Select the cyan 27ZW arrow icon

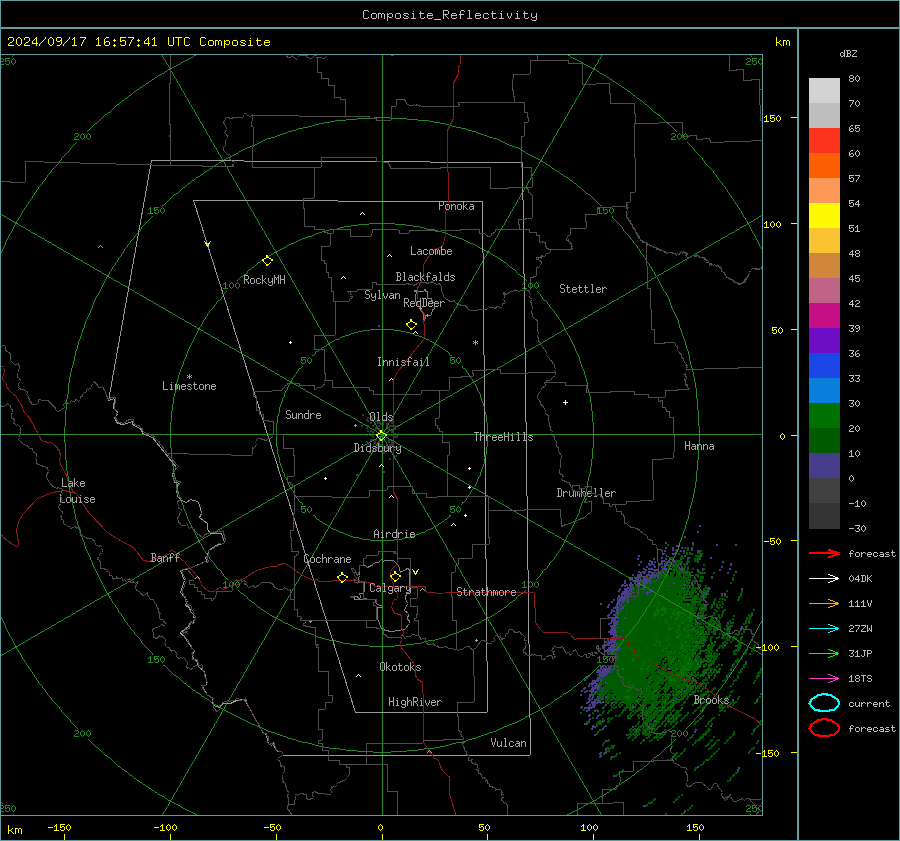tap(824, 629)
